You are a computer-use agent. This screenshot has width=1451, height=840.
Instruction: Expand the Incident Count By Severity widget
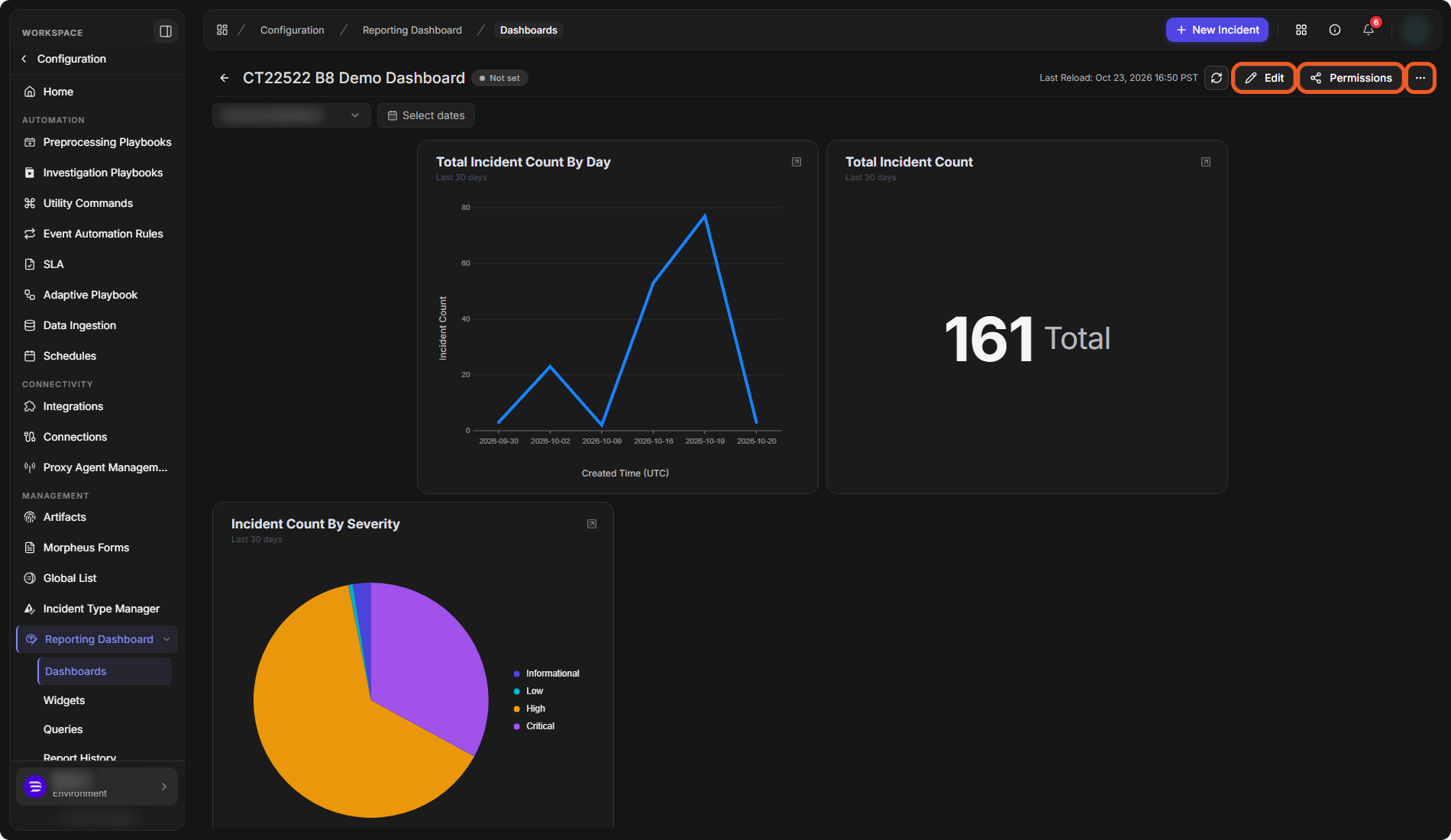coord(591,524)
